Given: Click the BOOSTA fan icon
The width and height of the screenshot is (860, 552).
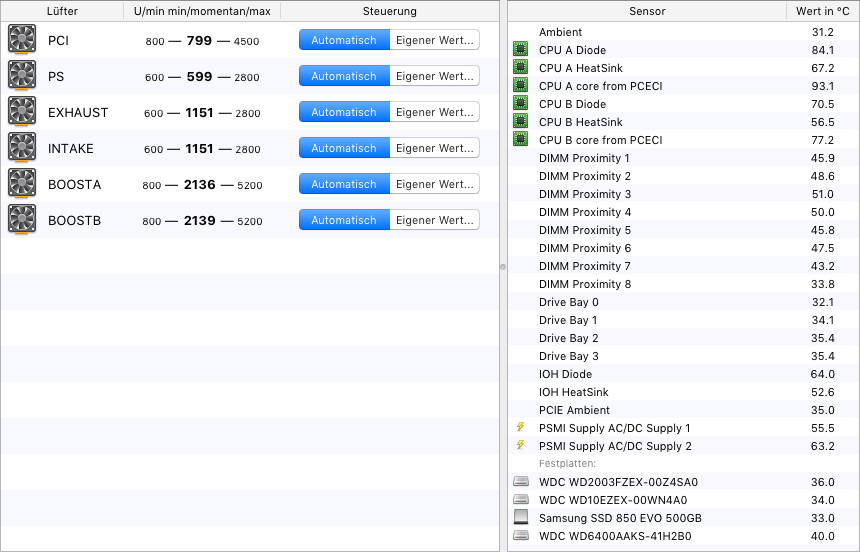Looking at the screenshot, I should 22,184.
